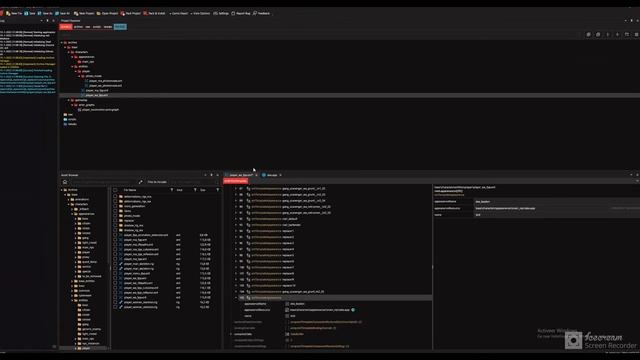Open the Settings toolbar item

click(221, 13)
